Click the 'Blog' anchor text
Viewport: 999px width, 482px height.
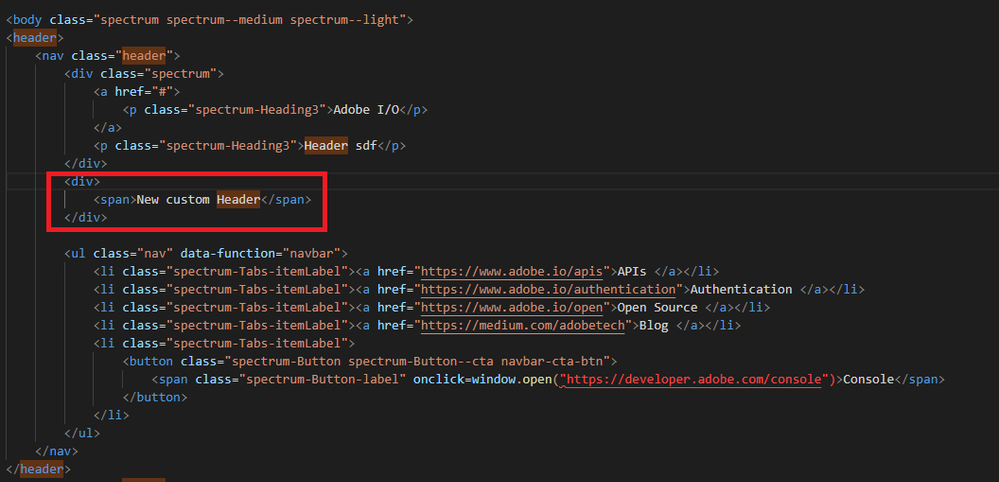coord(656,325)
